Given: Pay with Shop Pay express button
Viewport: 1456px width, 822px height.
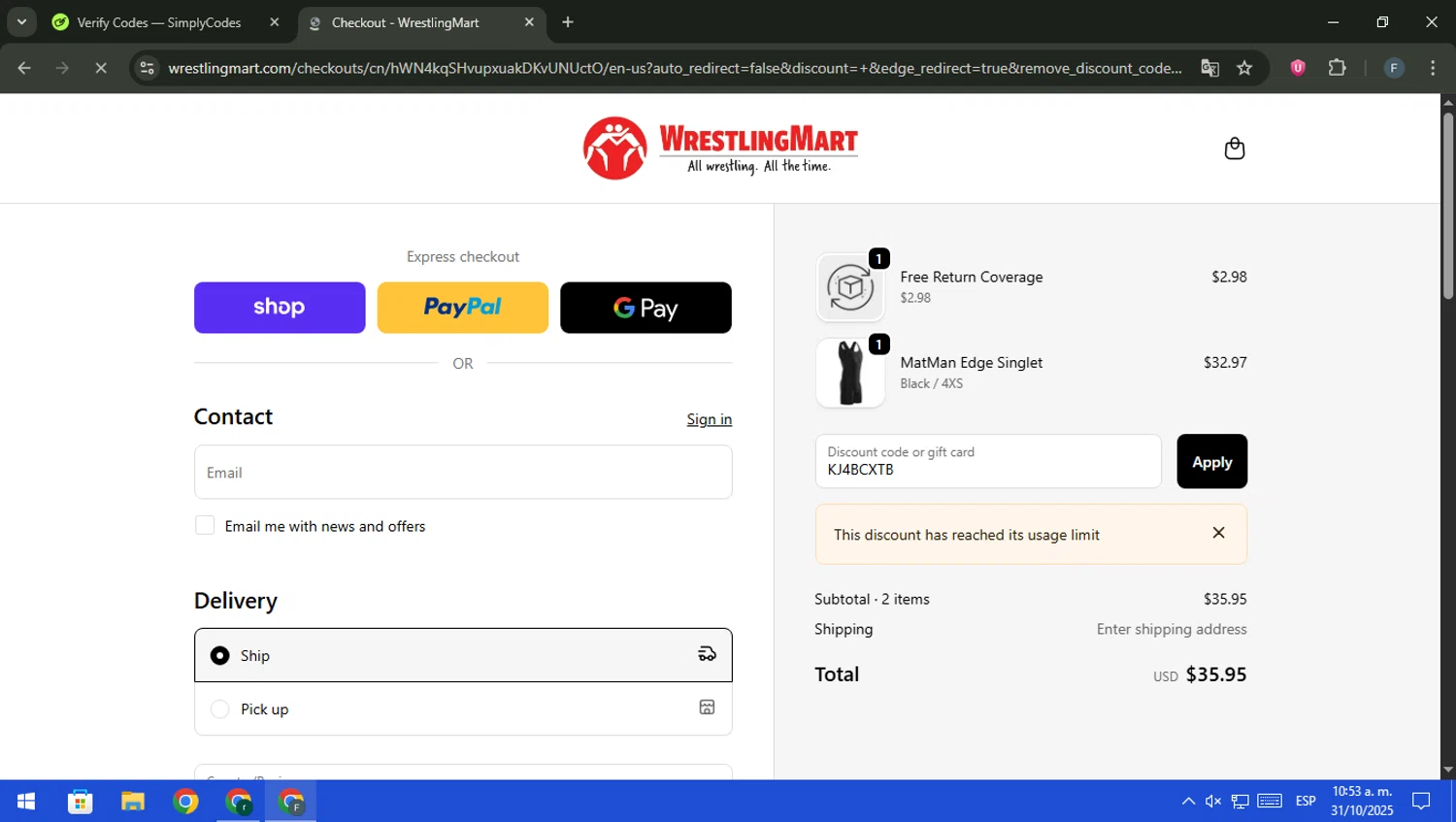Looking at the screenshot, I should [x=280, y=308].
